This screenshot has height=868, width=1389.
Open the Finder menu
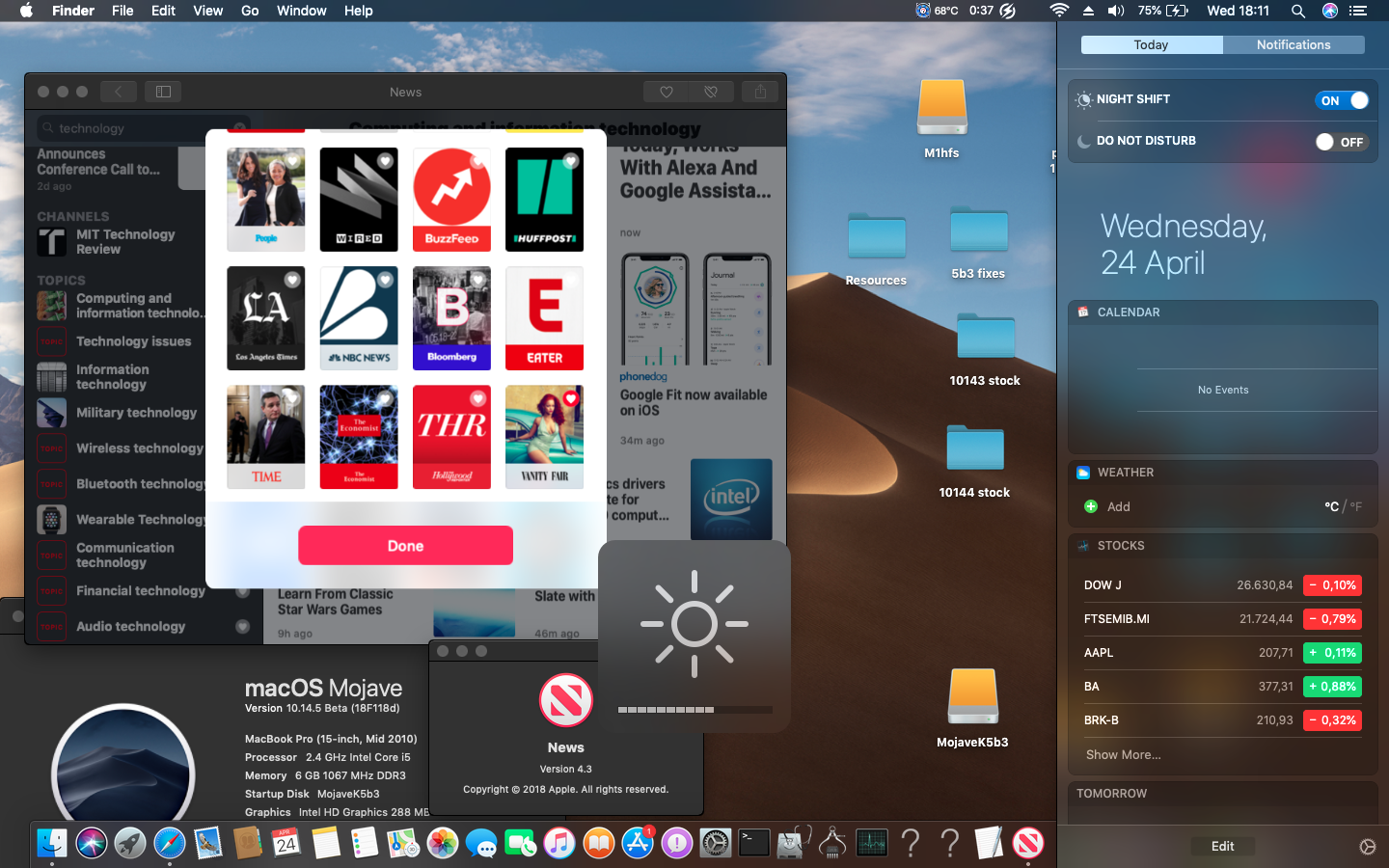[x=73, y=11]
